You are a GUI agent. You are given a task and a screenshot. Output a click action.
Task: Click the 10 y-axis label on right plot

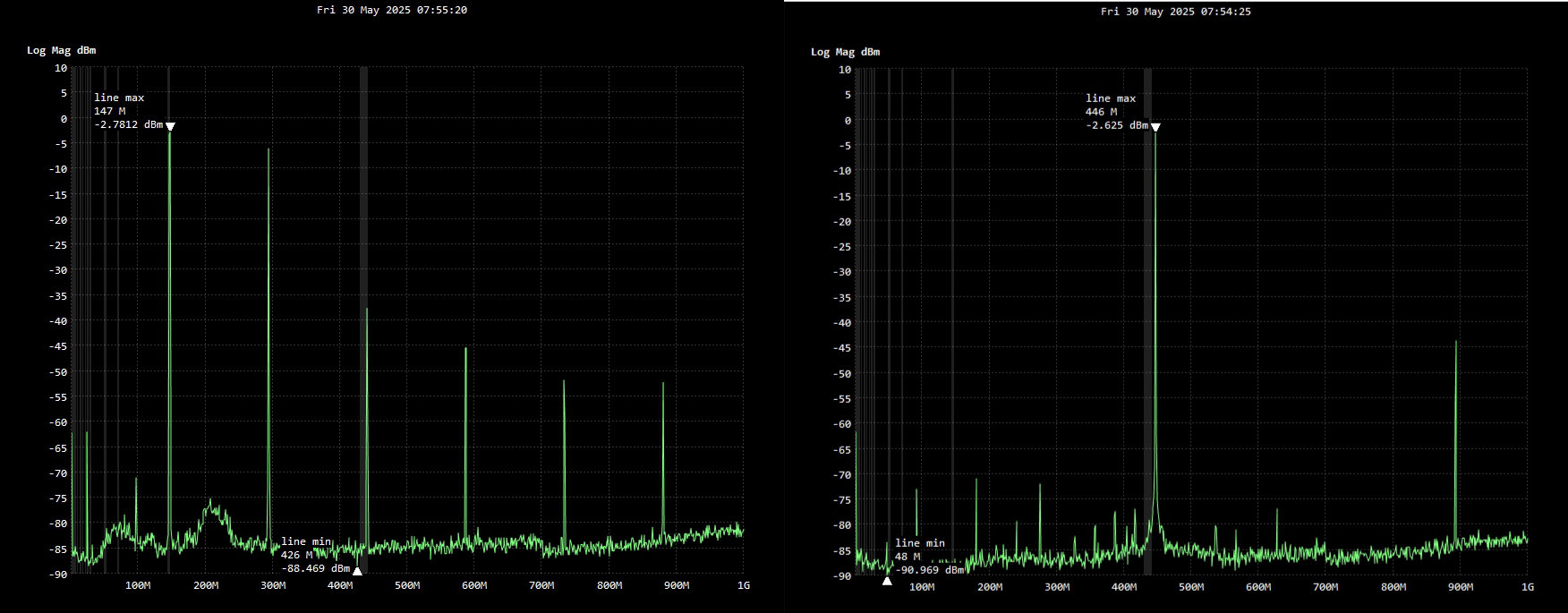coord(845,70)
